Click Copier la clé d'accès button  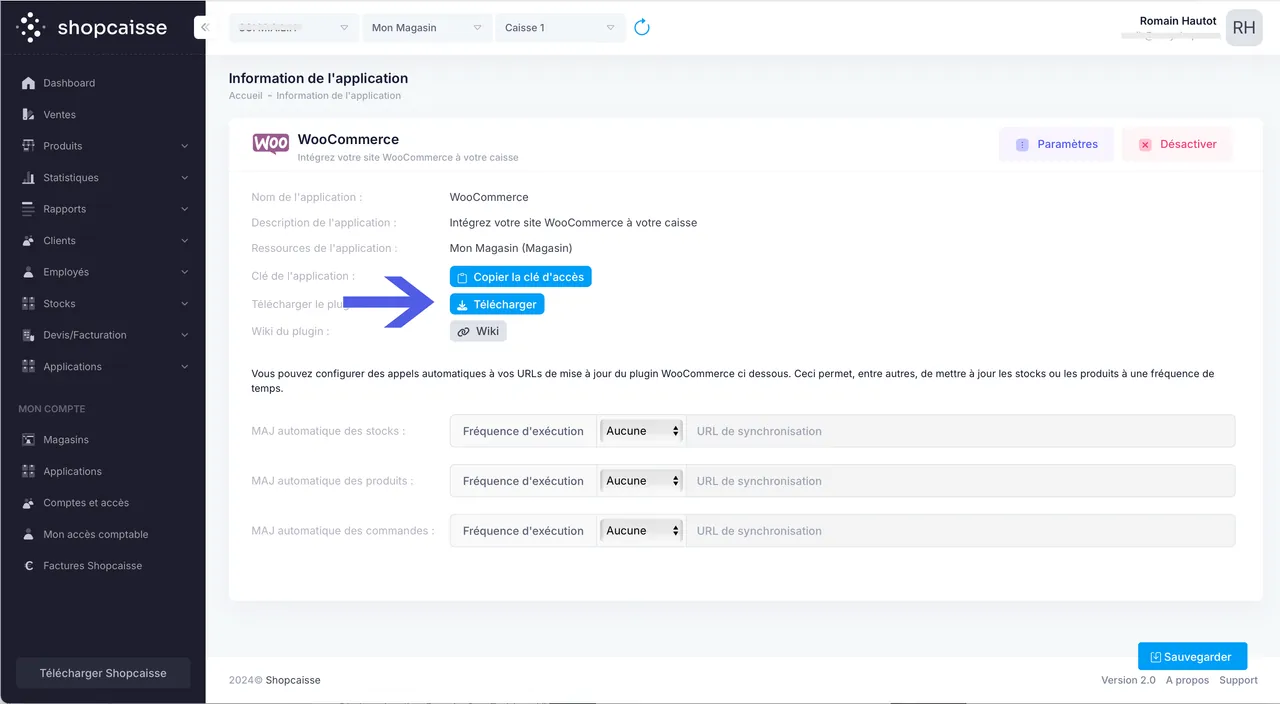(520, 277)
